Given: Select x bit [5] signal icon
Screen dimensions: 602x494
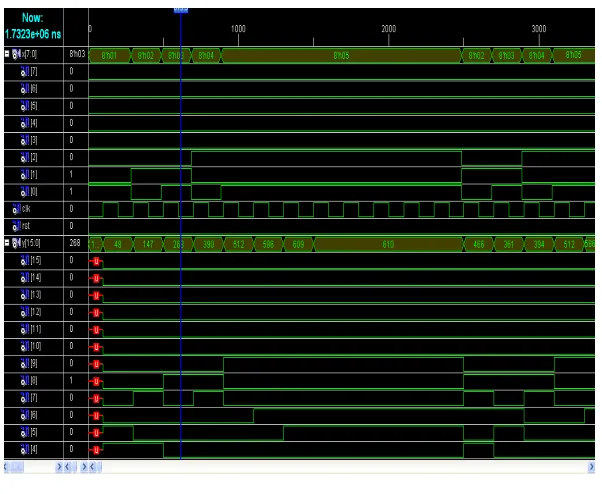Looking at the screenshot, I should 25,106.
